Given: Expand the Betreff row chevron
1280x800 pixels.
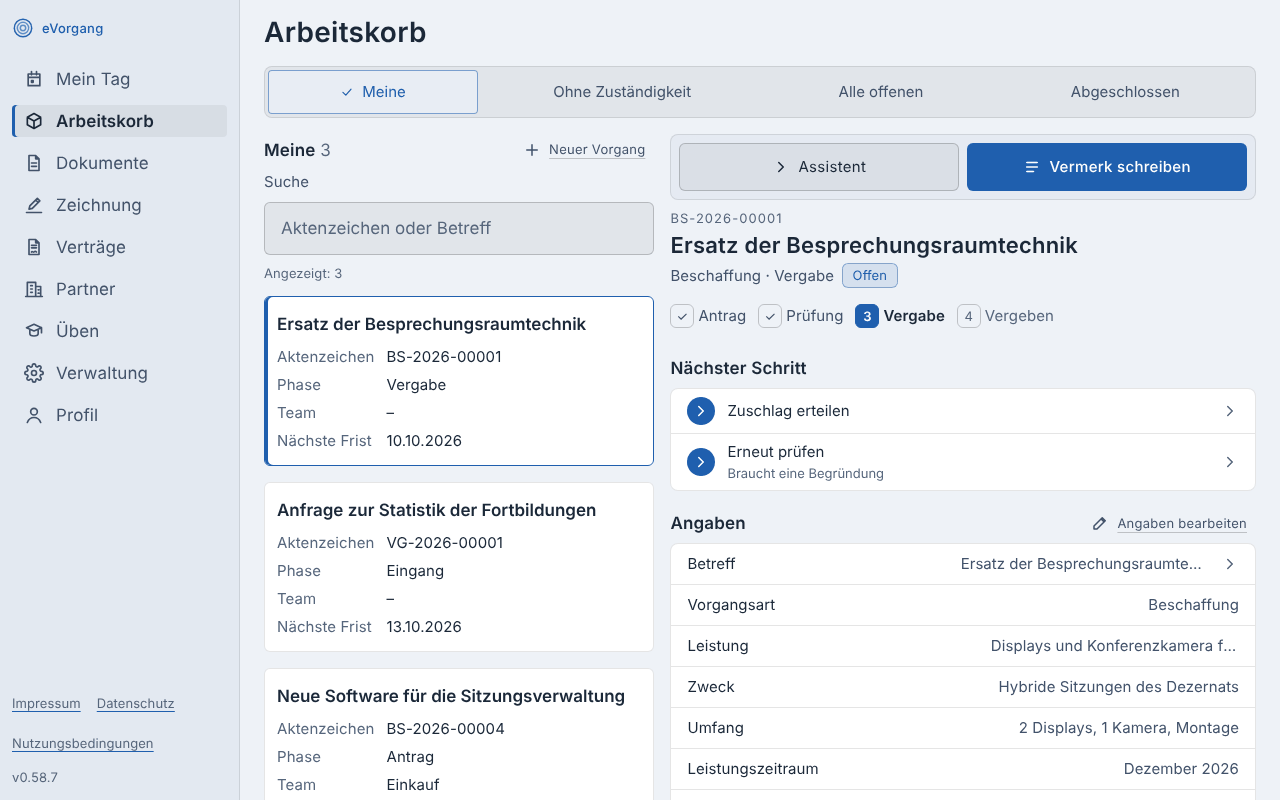Looking at the screenshot, I should pyautogui.click(x=1230, y=564).
